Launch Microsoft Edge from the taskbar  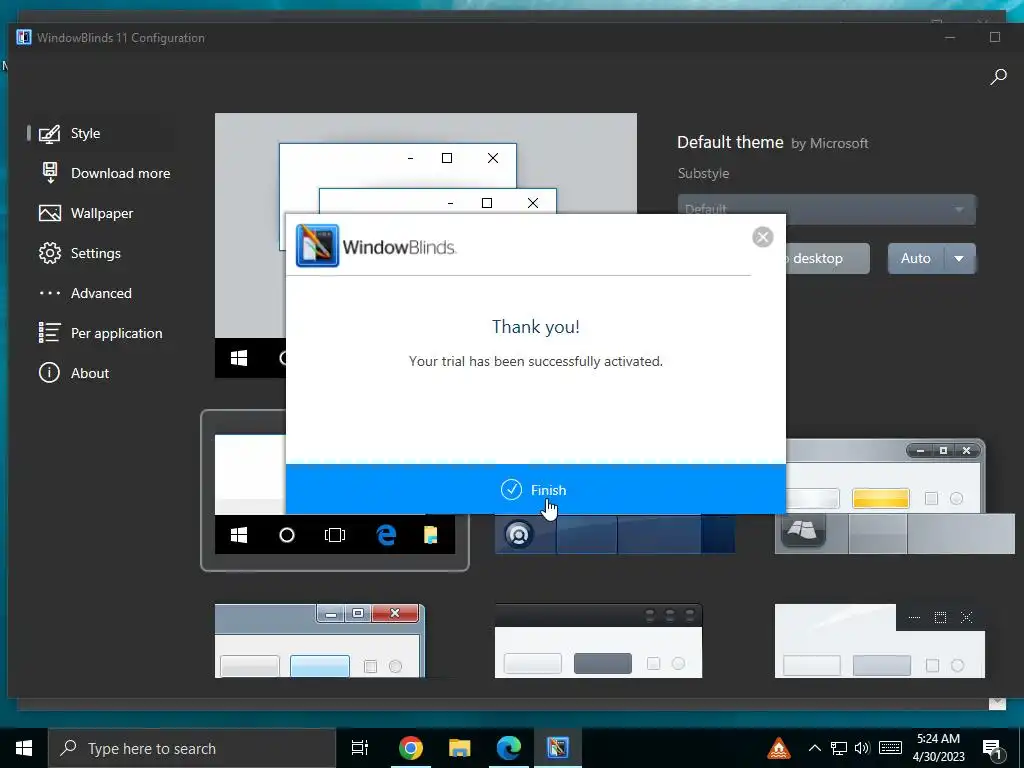(x=509, y=748)
